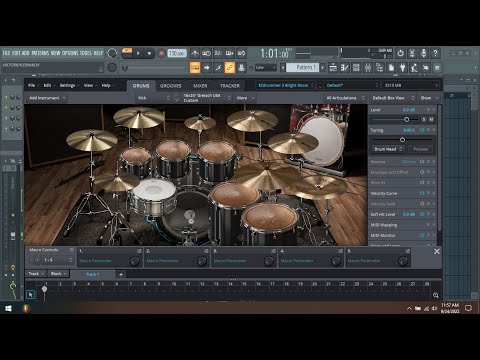The image size is (480, 360).
Task: Open the Block menu button
Action: point(58,274)
